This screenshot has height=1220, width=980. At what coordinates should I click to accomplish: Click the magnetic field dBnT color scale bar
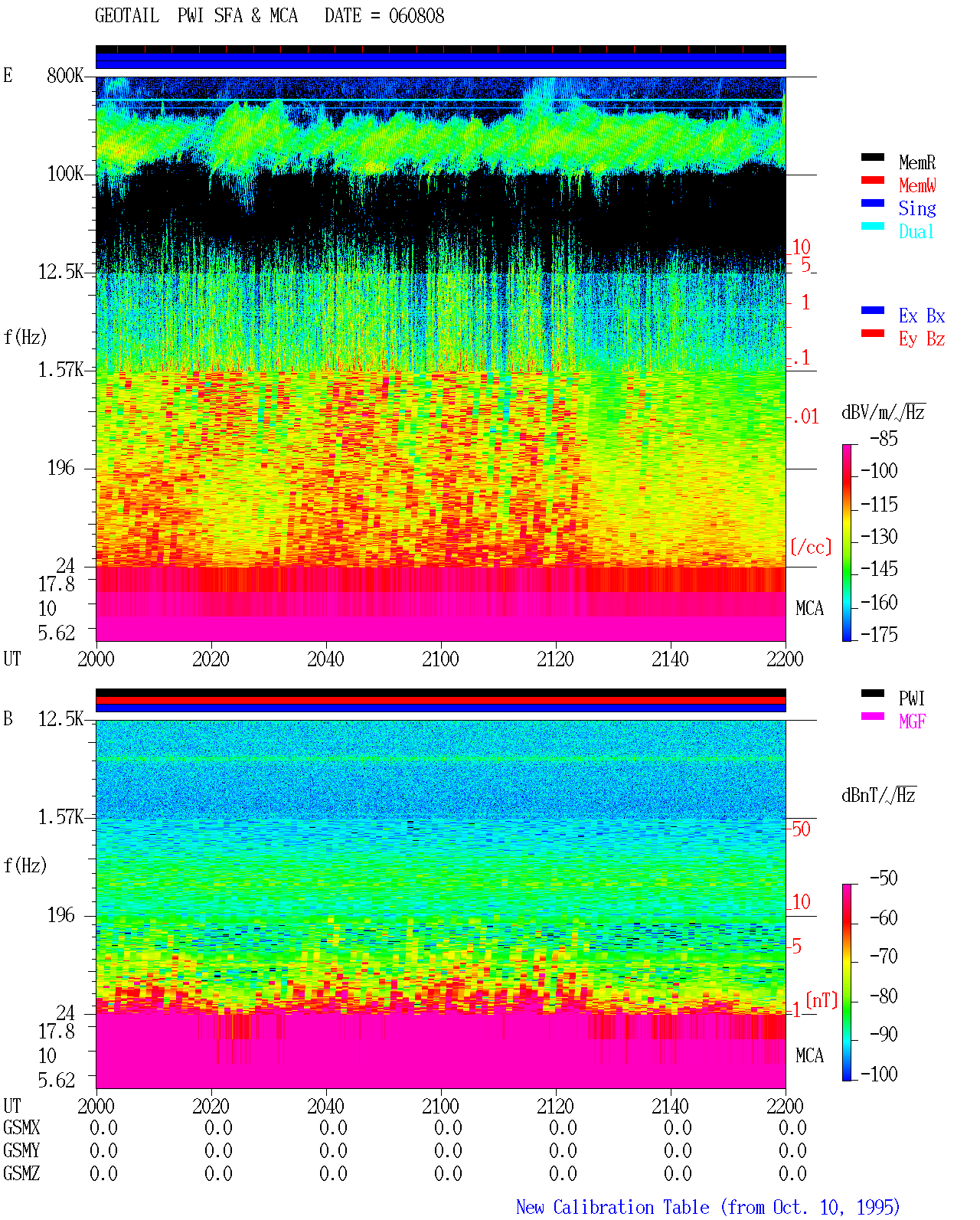[x=846, y=983]
